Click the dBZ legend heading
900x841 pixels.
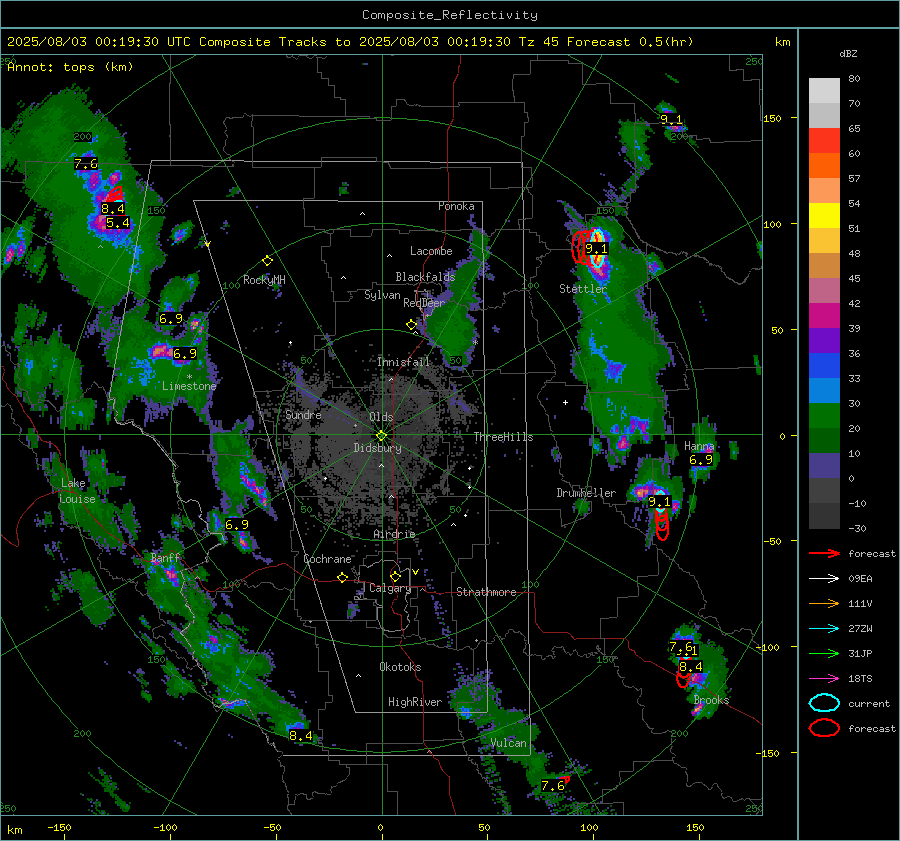tap(848, 53)
